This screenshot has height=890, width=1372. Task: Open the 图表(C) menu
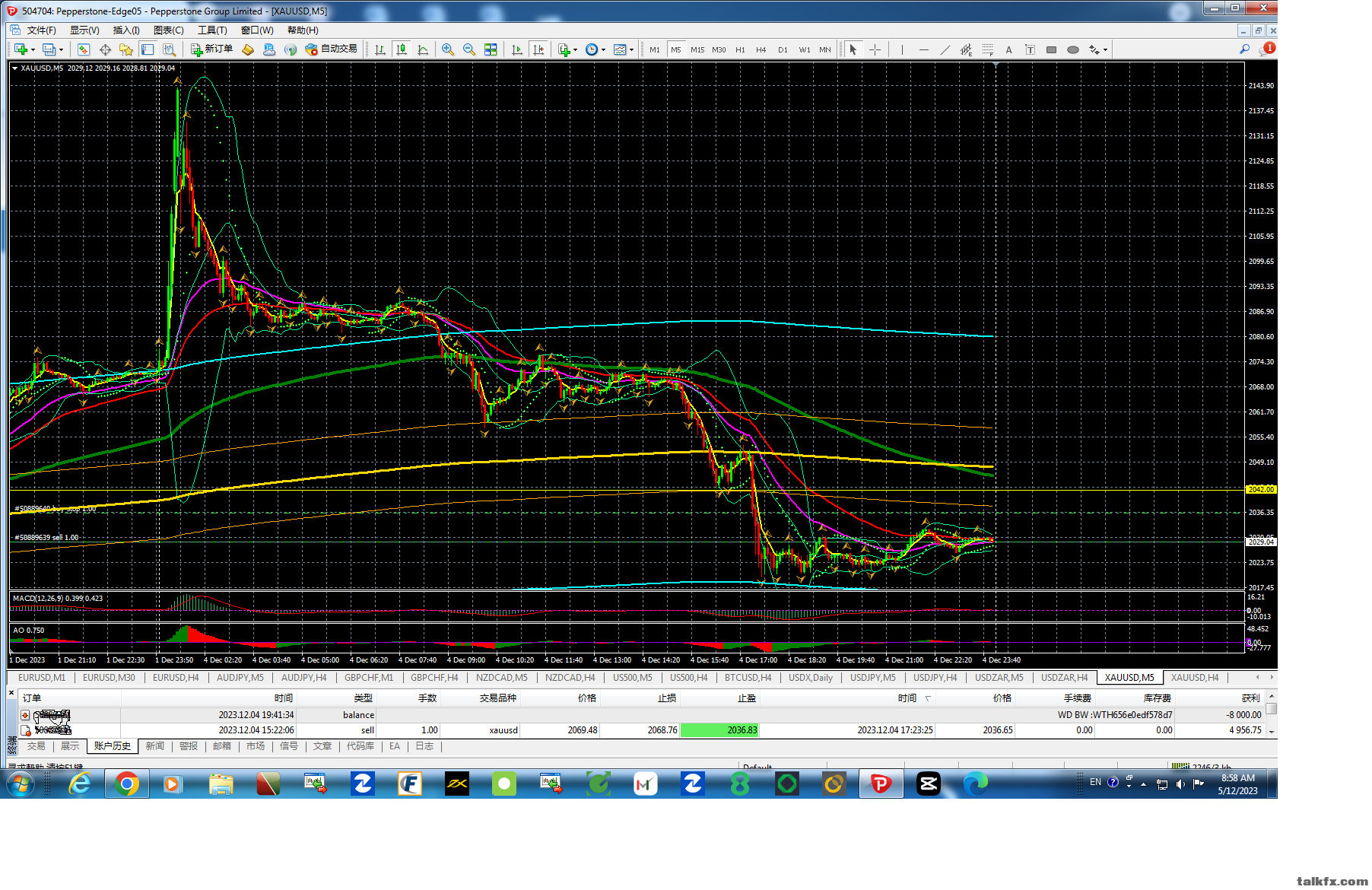pos(168,30)
